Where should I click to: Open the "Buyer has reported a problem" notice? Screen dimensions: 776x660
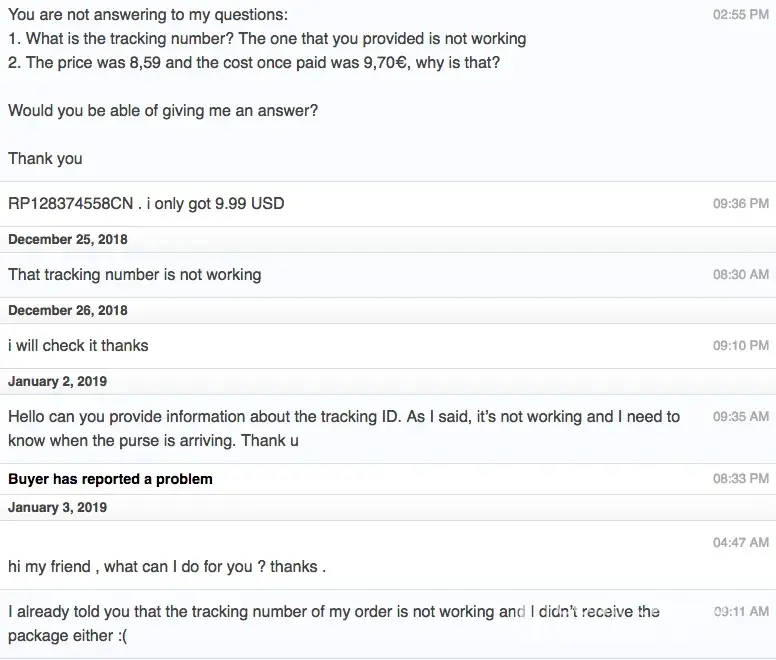coord(110,479)
